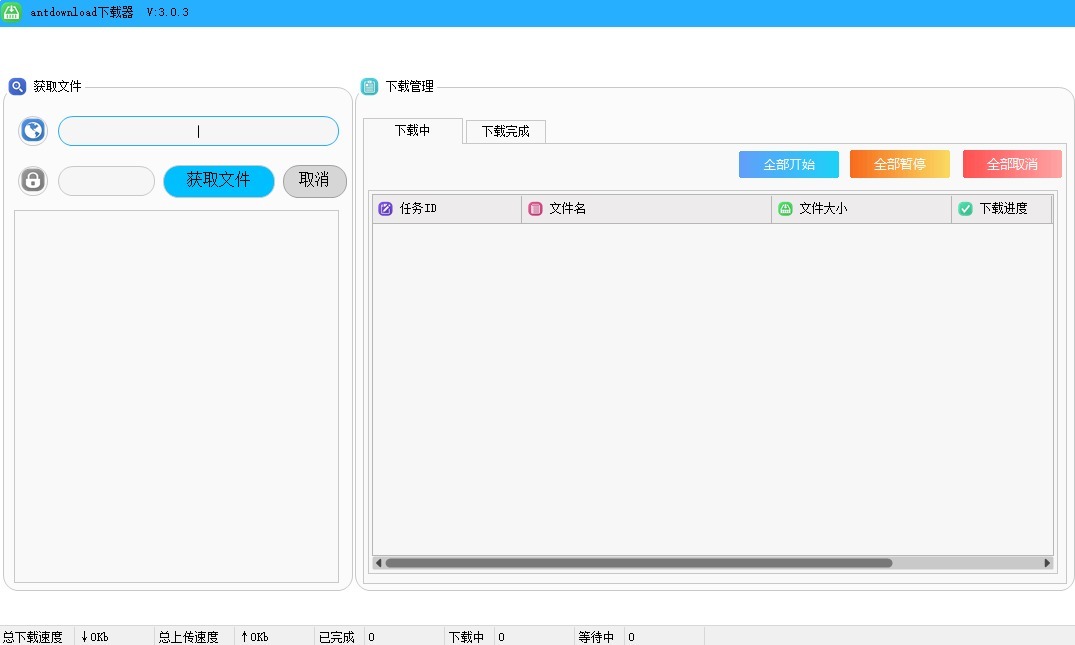
Task: Pause all downloads with 全部暂停
Action: (x=899, y=164)
